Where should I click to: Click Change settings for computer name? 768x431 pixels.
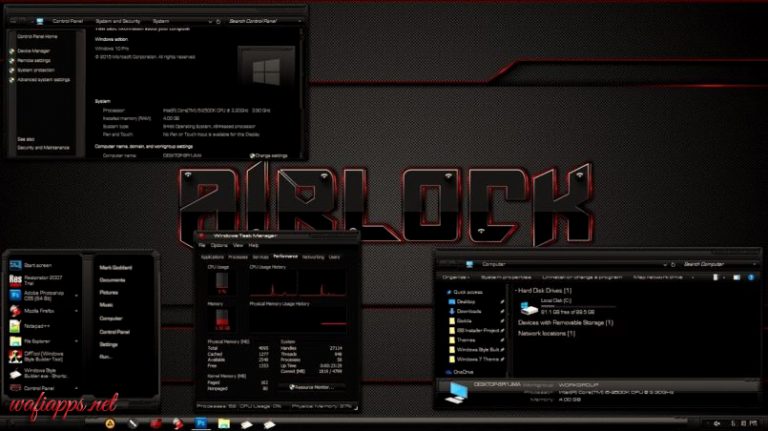pyautogui.click(x=268, y=156)
